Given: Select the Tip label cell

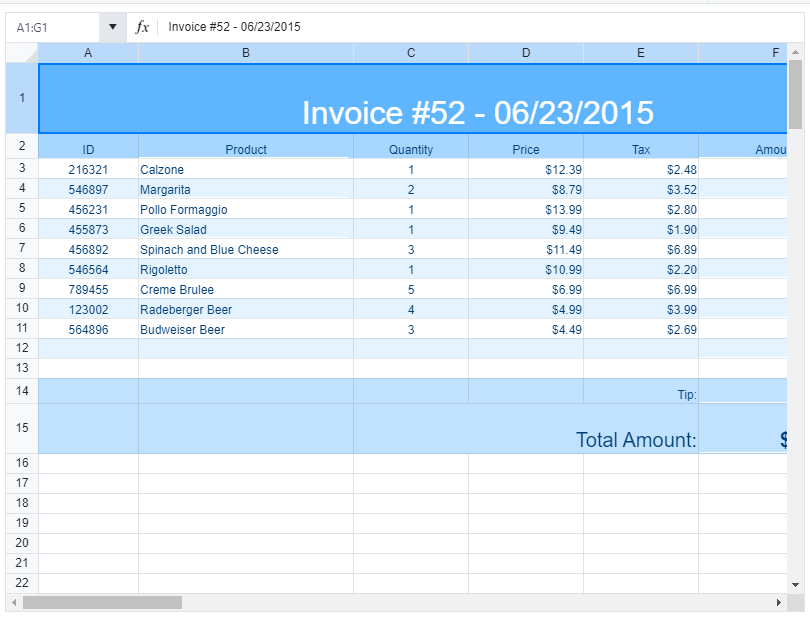Looking at the screenshot, I should 641,392.
